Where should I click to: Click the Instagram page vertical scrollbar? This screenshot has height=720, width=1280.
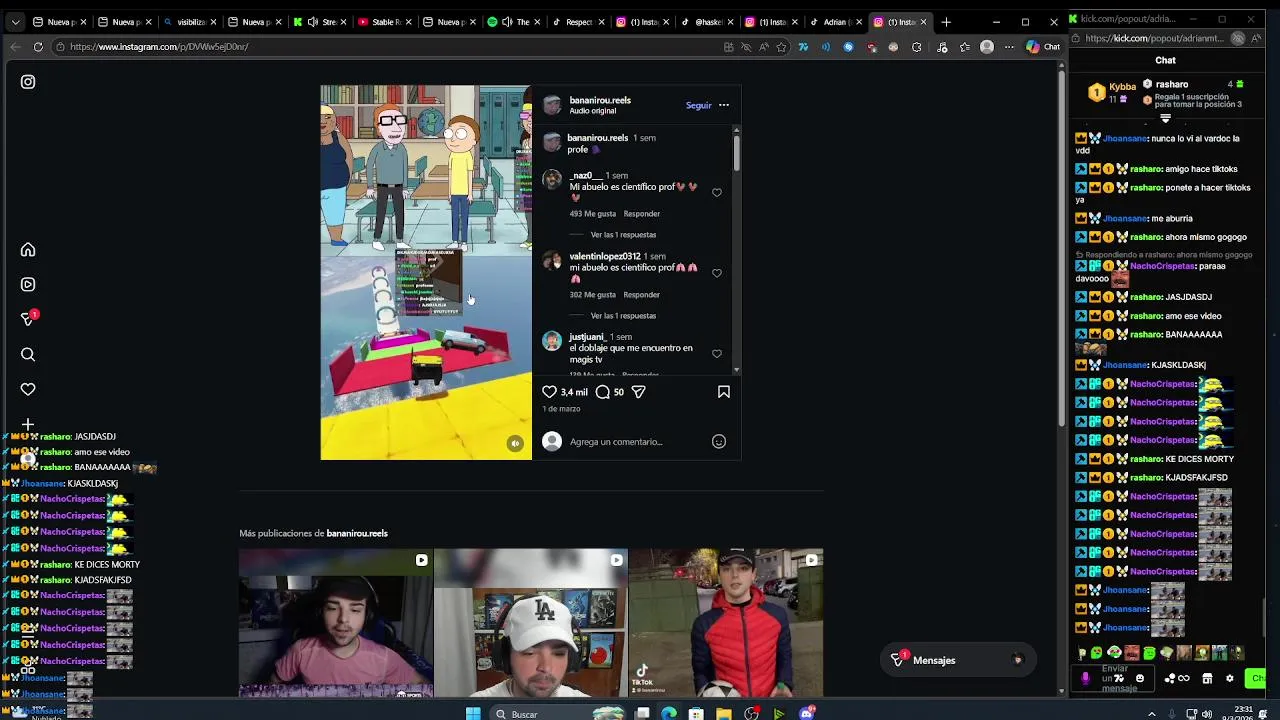coord(1062,250)
